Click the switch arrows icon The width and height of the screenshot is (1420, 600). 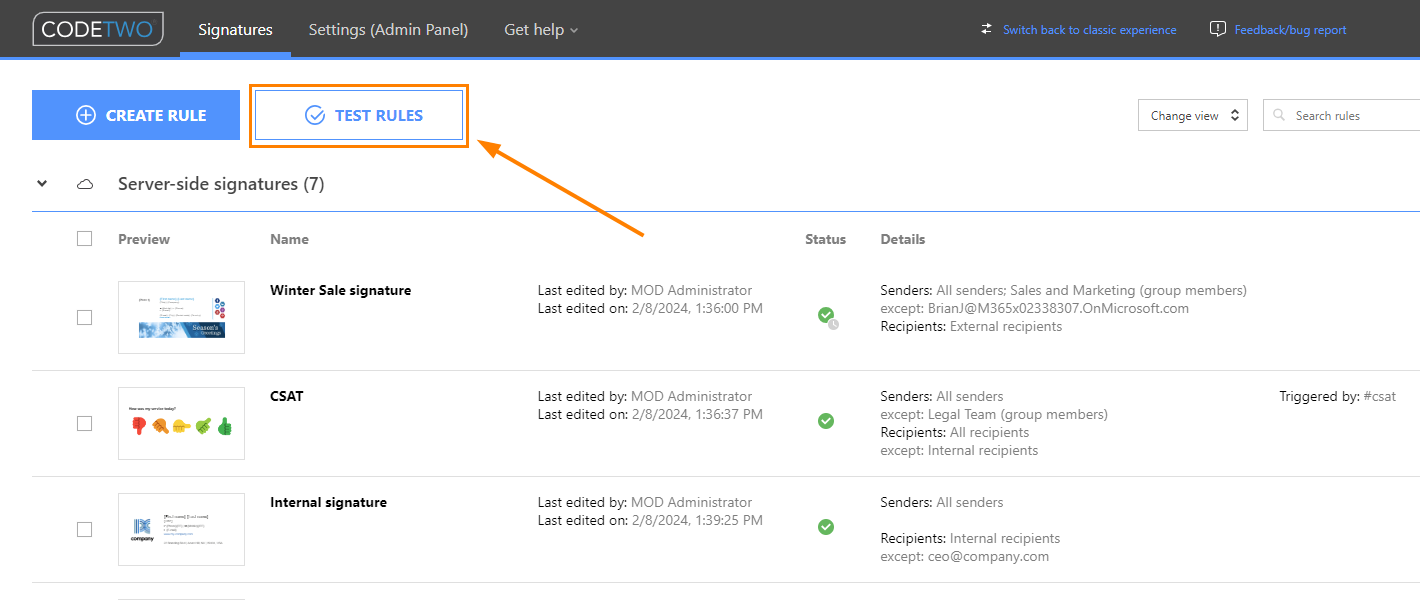(987, 29)
